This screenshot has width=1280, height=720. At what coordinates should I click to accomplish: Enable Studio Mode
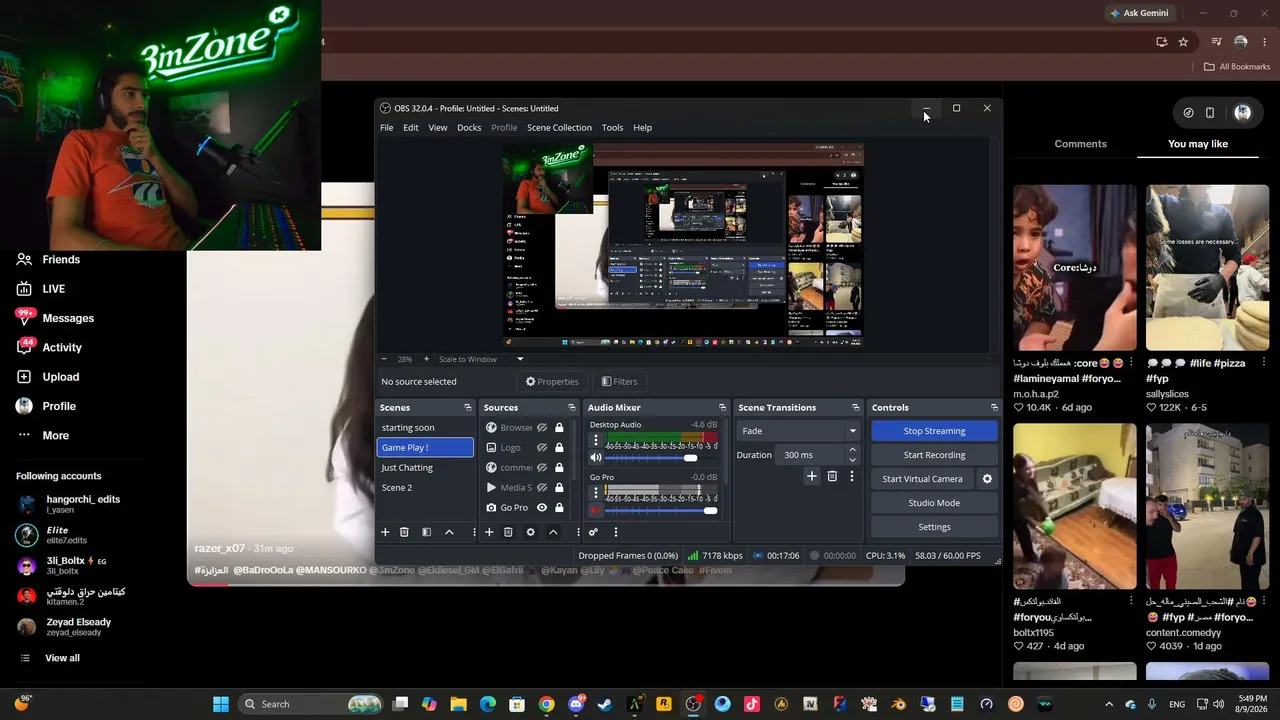point(934,503)
